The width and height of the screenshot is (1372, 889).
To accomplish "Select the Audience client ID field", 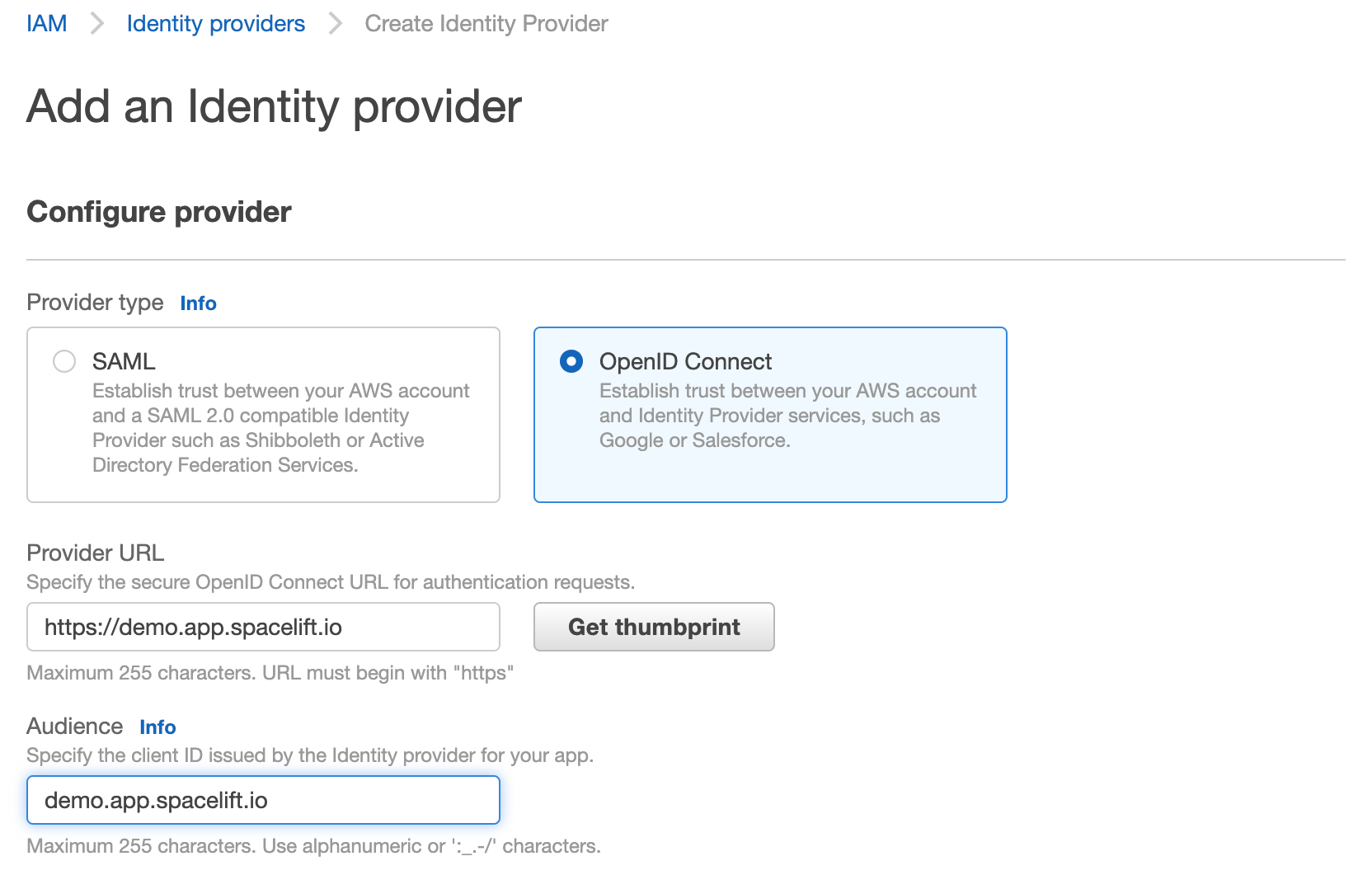I will coord(262,800).
